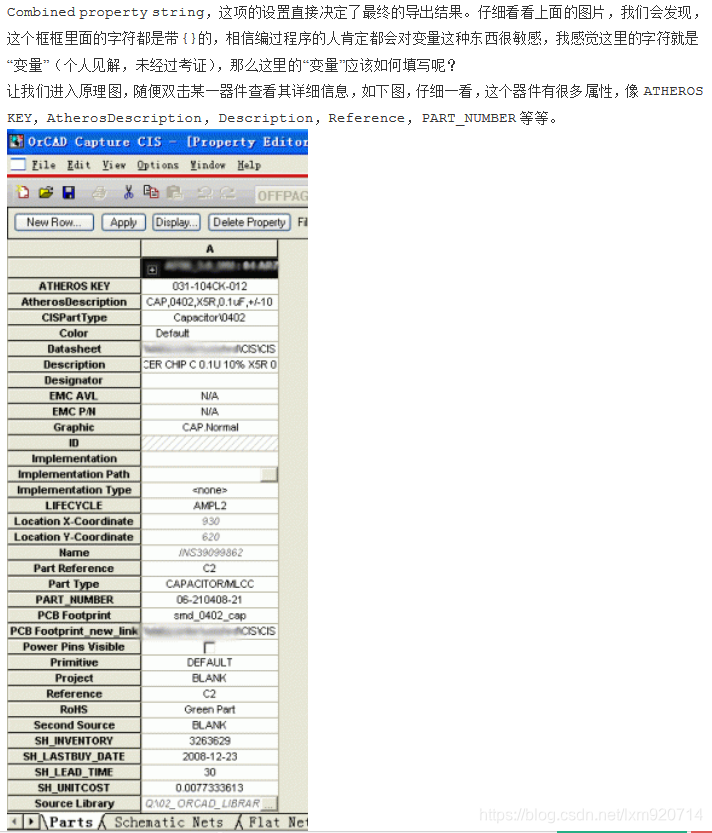Click the Delete Property button

249,222
